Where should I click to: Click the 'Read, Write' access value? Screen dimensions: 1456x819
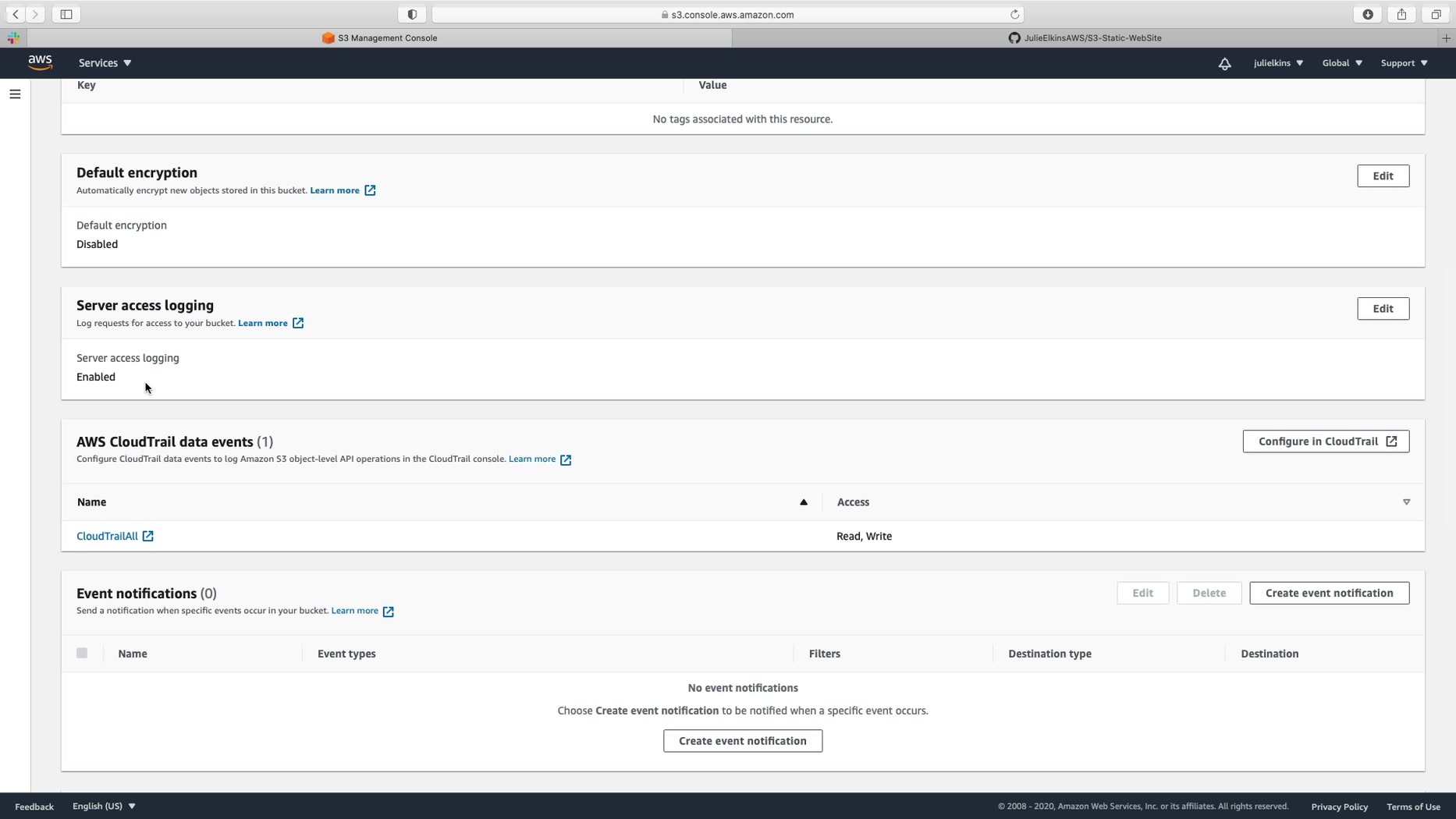point(864,537)
